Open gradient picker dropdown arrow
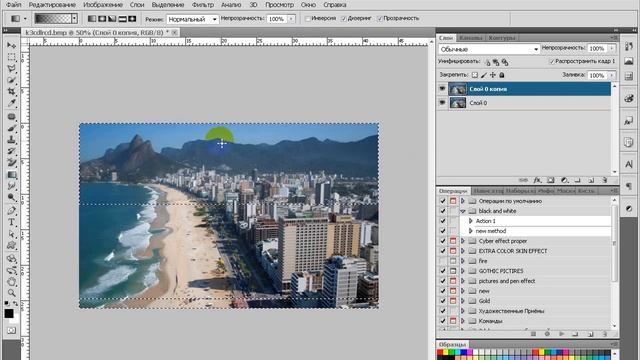Image resolution: width=640 pixels, height=360 pixels. pyautogui.click(x=74, y=18)
